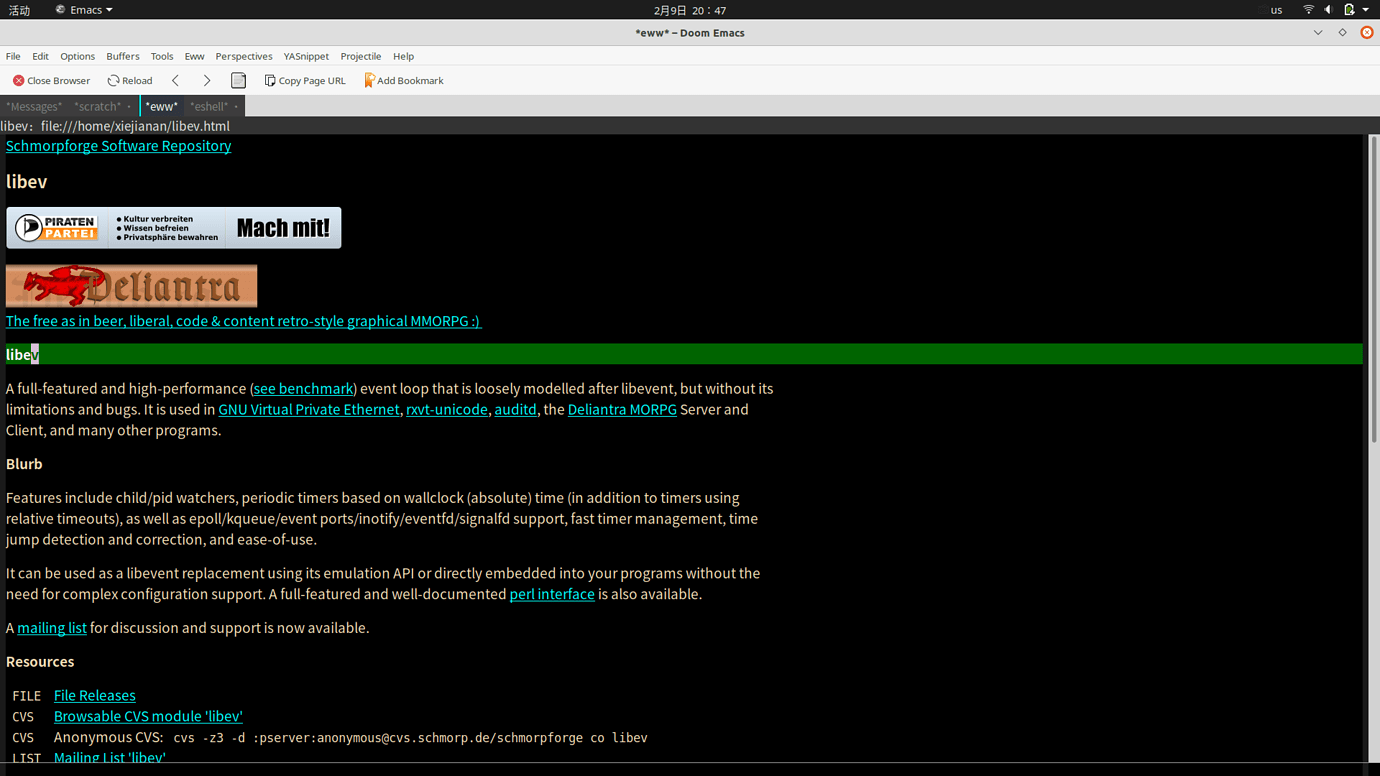Reload the current eww page
1380x776 pixels.
pyautogui.click(x=130, y=81)
